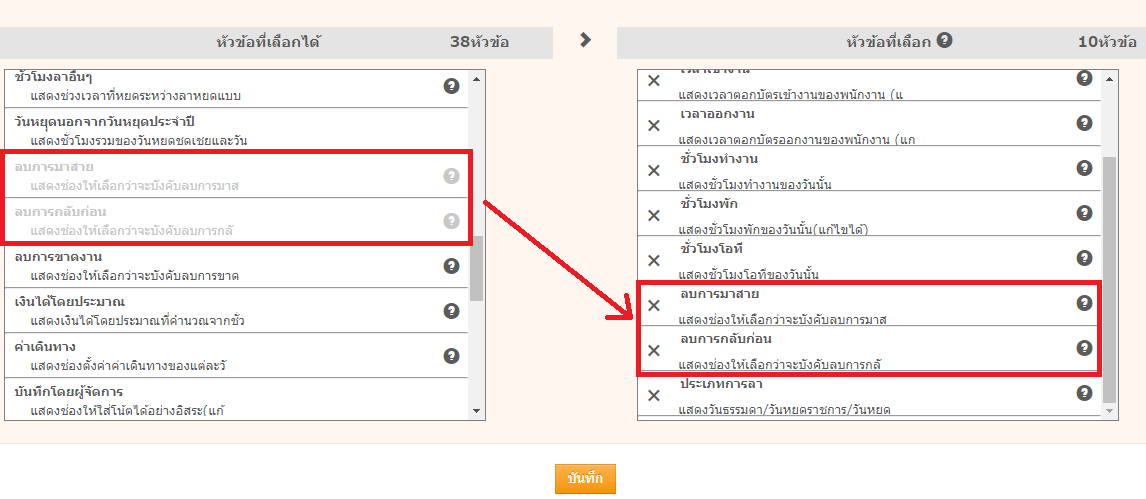Click help icon beside หัวข้อที่เลือก header
This screenshot has height=499, width=1146.
click(944, 41)
